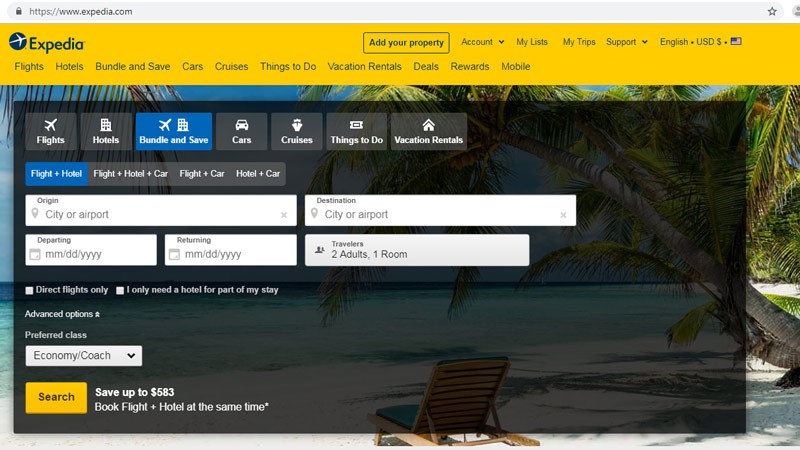Open Vacation Rentals in top navigation

coord(364,67)
